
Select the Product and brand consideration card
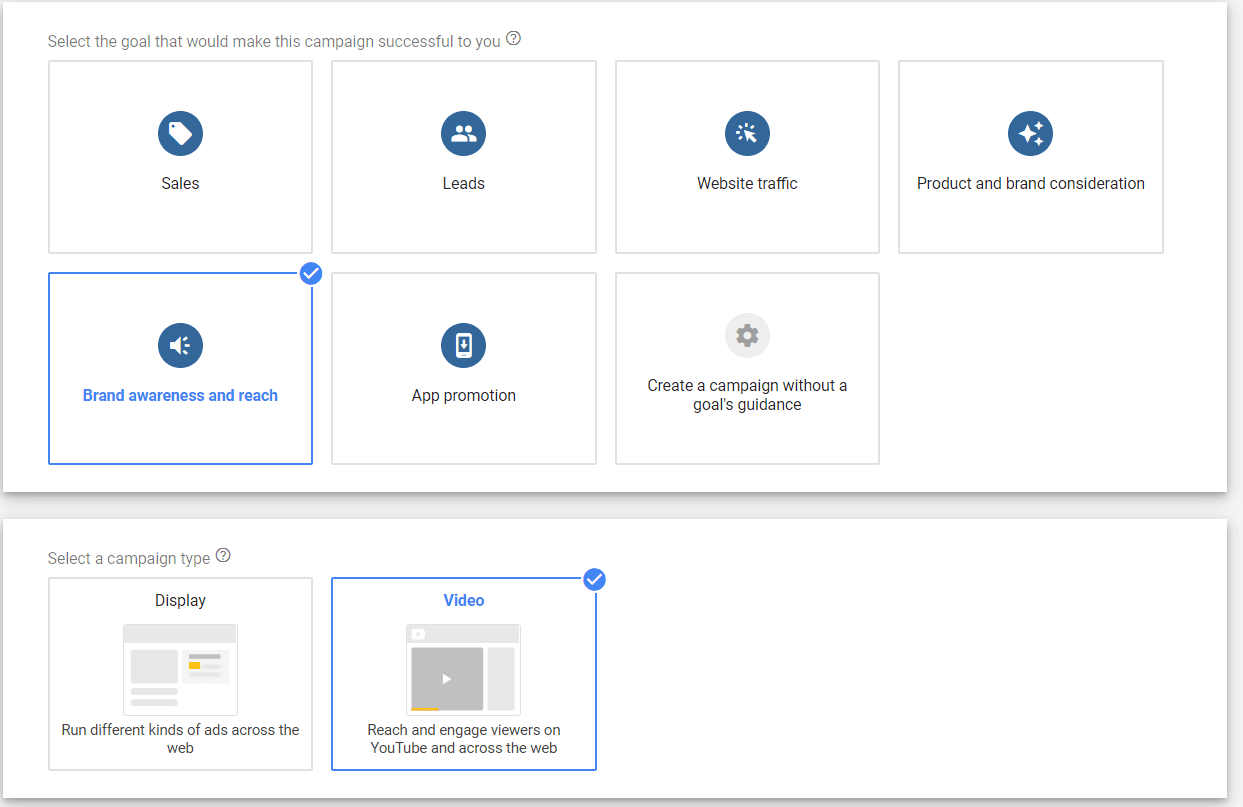1030,156
